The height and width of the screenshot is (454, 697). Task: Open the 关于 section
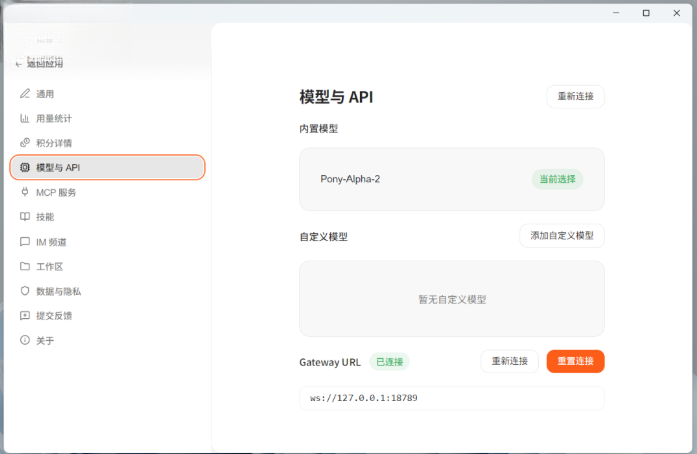(x=107, y=340)
